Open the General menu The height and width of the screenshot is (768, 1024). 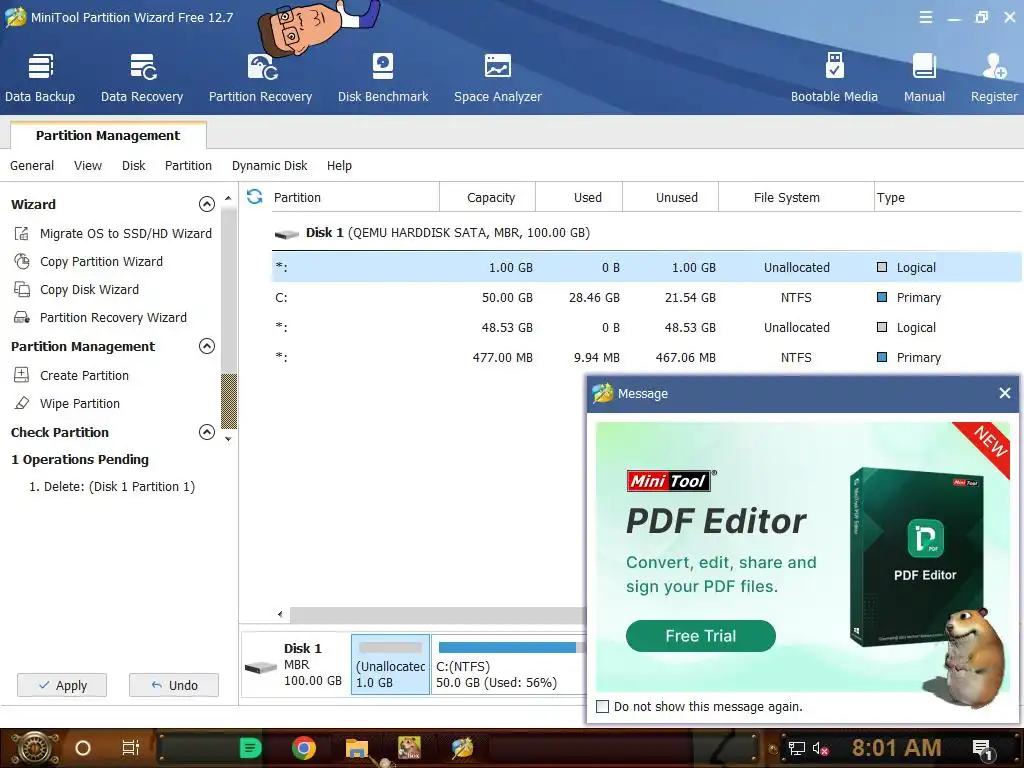(32, 165)
